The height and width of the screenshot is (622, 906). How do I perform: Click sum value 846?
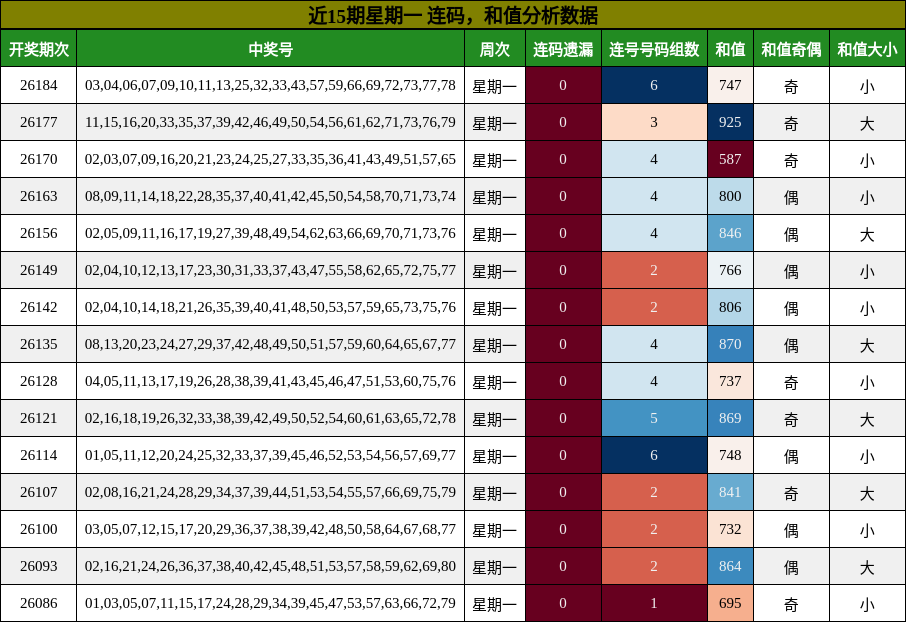point(730,234)
